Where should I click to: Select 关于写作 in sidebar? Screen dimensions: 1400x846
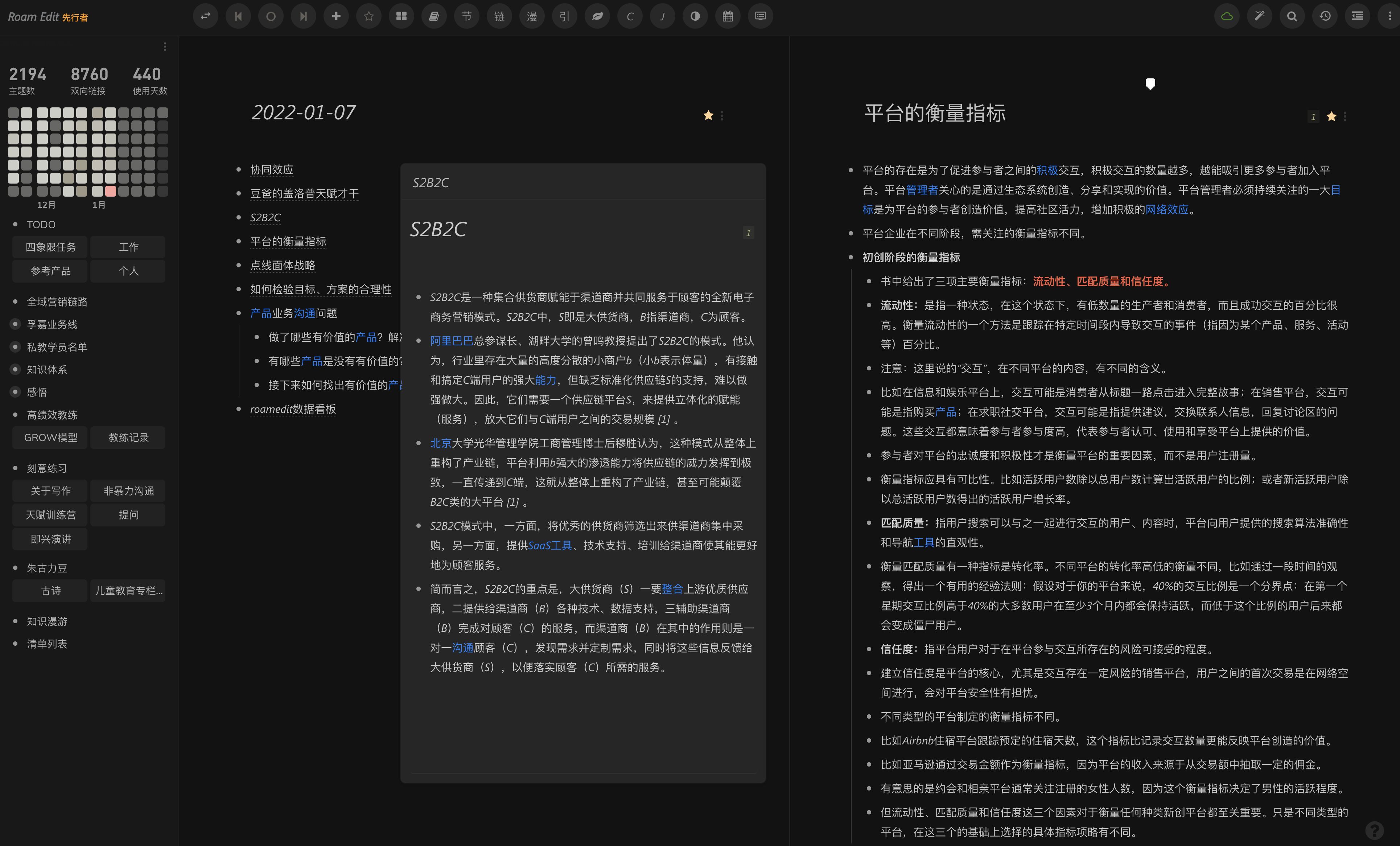click(x=50, y=491)
